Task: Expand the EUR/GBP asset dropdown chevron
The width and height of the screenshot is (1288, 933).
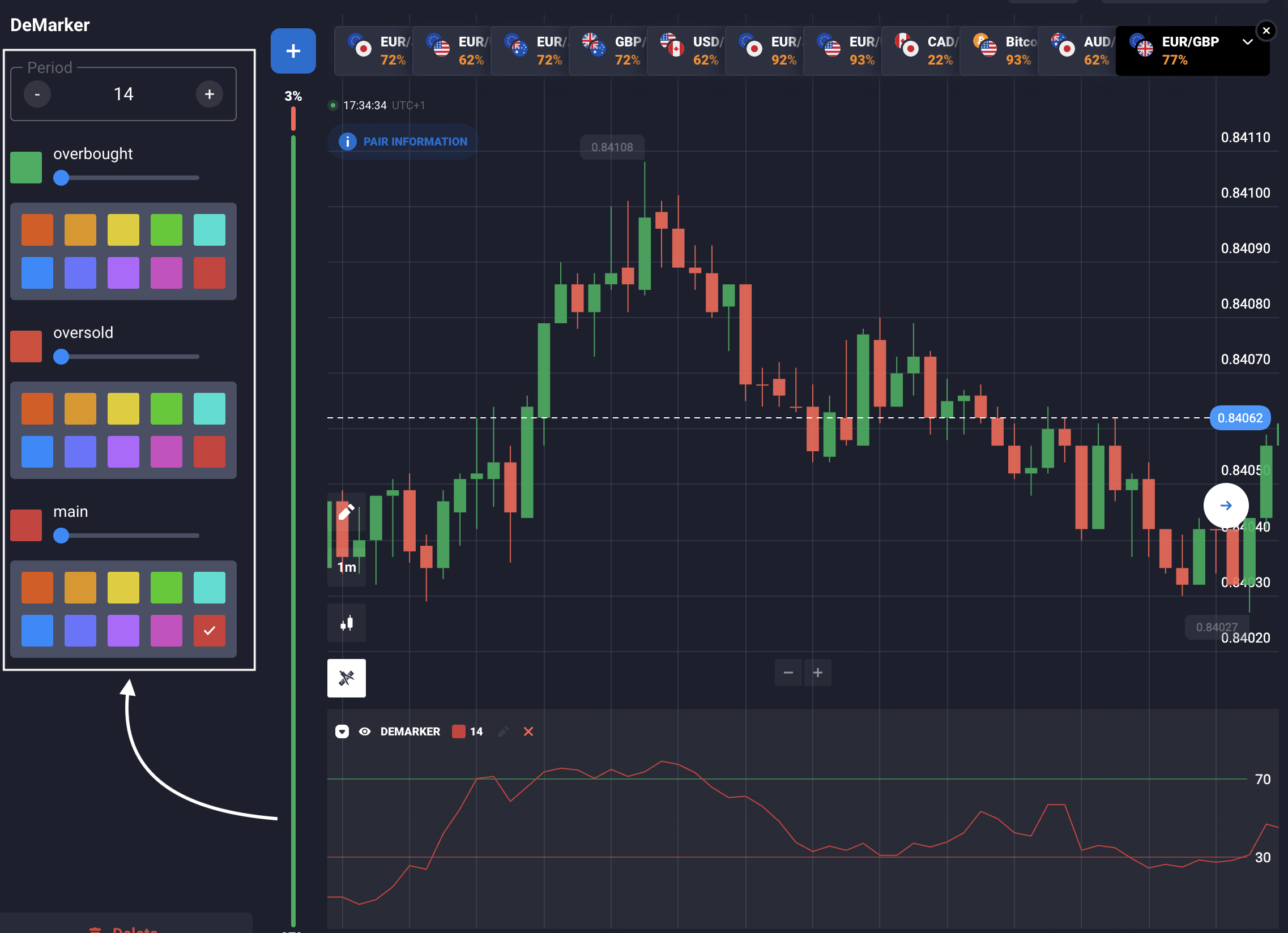Action: click(1248, 42)
